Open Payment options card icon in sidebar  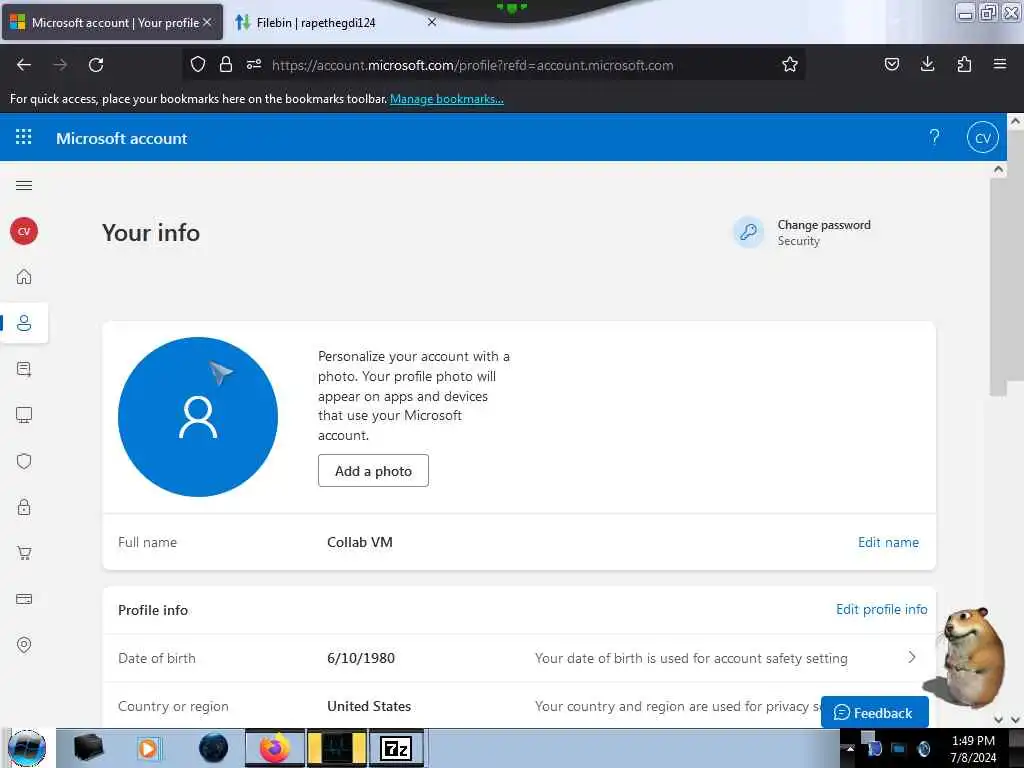click(x=24, y=599)
